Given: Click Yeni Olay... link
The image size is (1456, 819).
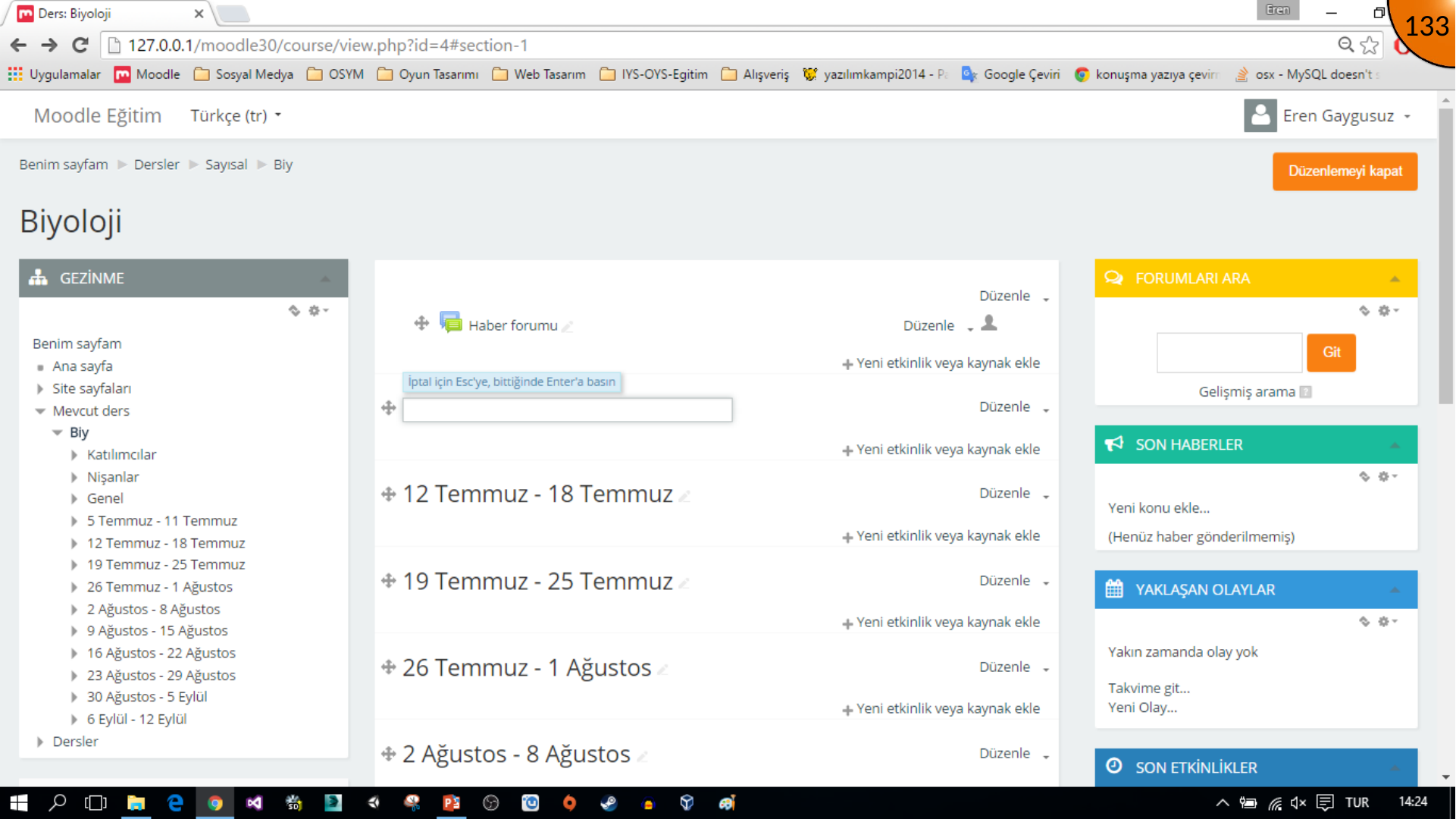Looking at the screenshot, I should click(x=1142, y=708).
